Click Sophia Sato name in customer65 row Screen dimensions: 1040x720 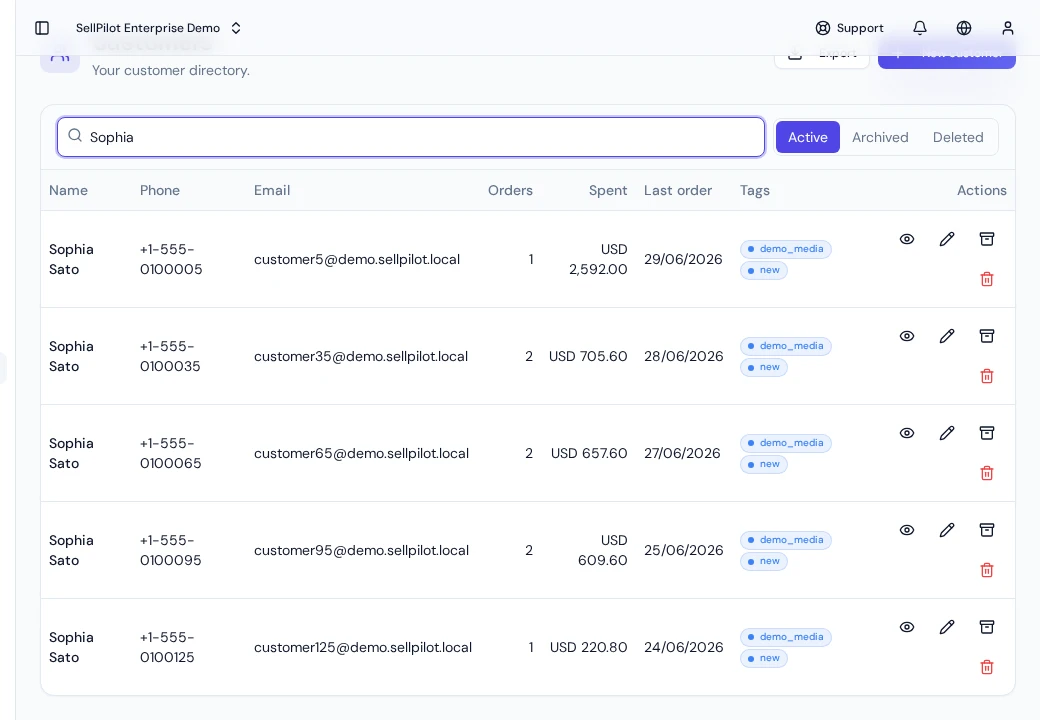(71, 453)
